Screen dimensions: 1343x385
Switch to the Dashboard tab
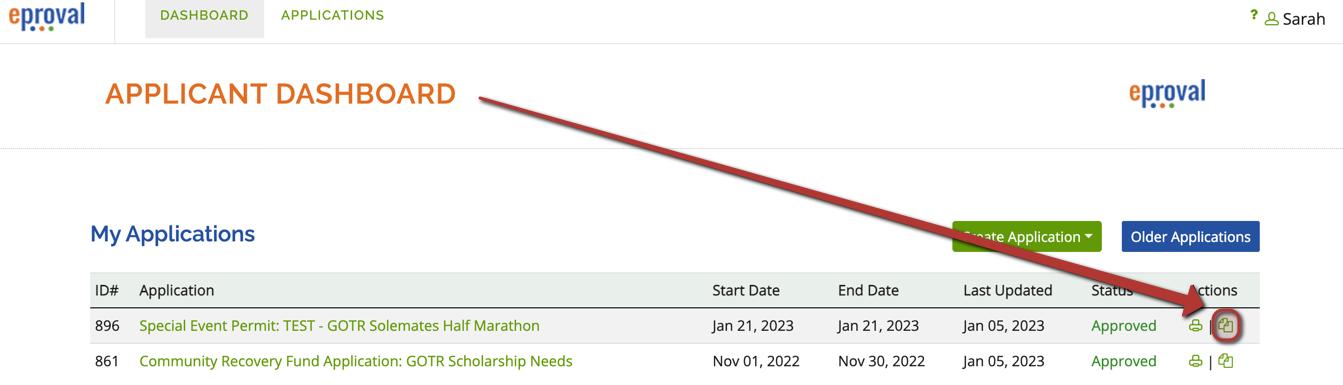click(x=204, y=16)
